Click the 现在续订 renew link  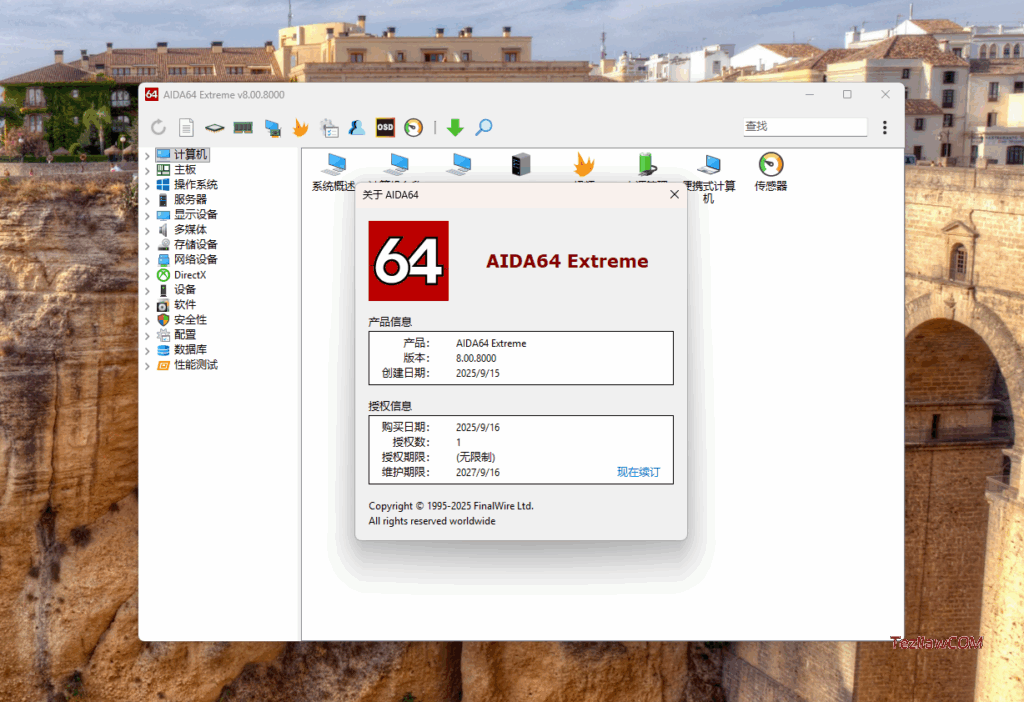pyautogui.click(x=638, y=472)
